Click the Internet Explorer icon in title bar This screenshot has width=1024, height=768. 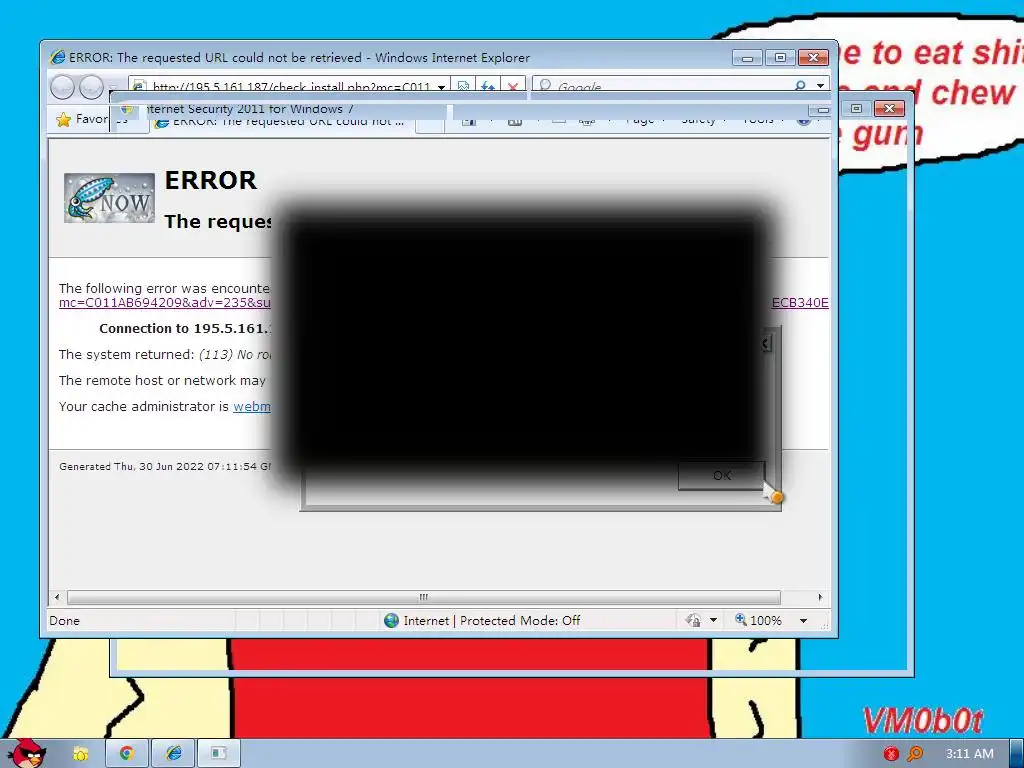point(57,57)
